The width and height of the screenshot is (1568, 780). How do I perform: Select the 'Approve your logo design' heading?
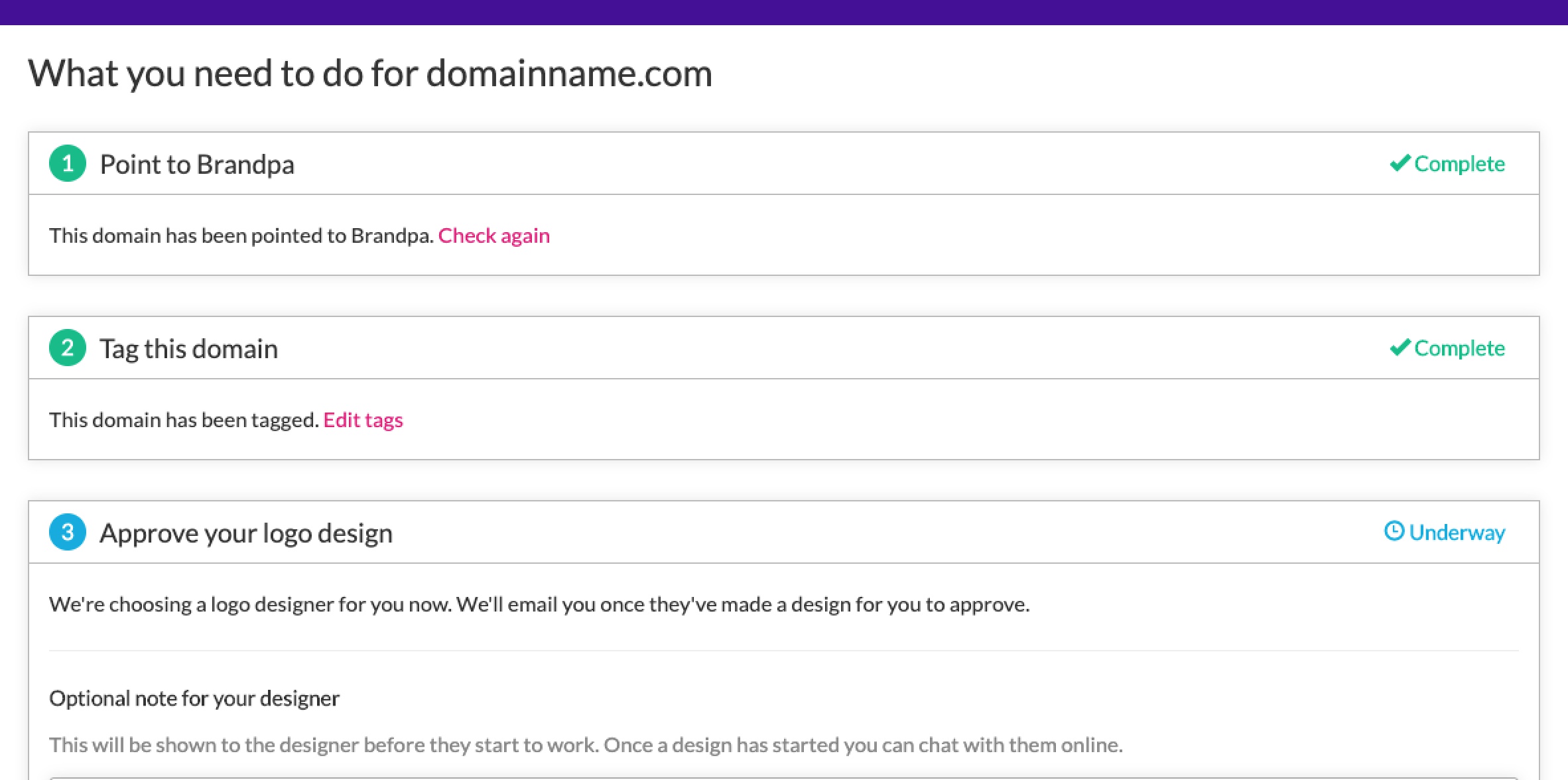click(x=246, y=533)
